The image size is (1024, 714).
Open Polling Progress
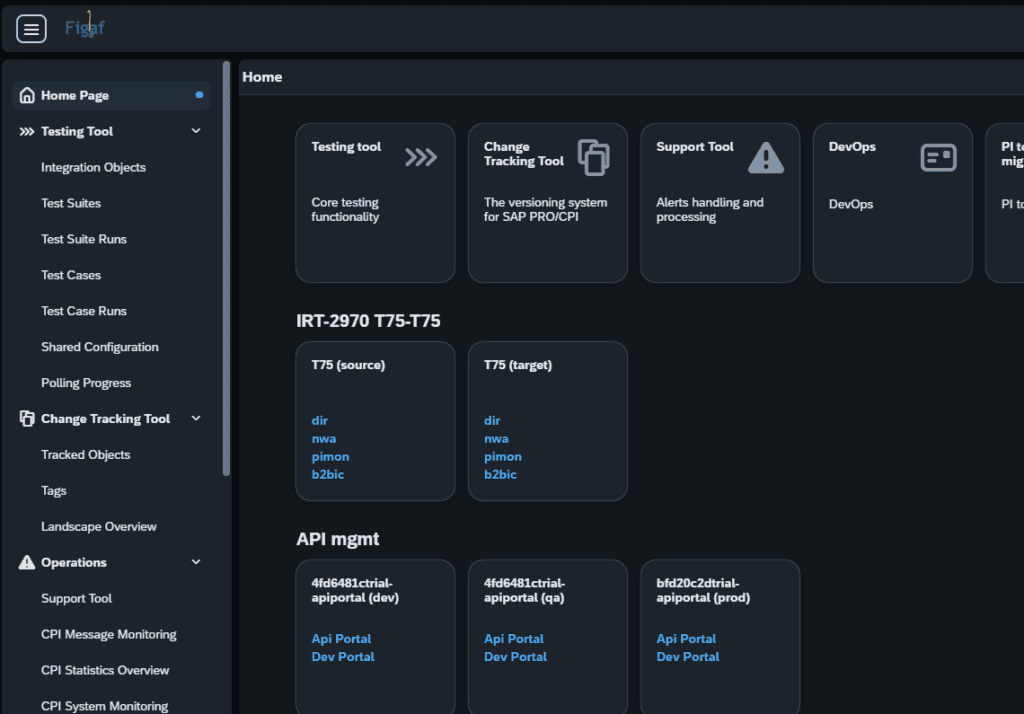click(x=86, y=383)
